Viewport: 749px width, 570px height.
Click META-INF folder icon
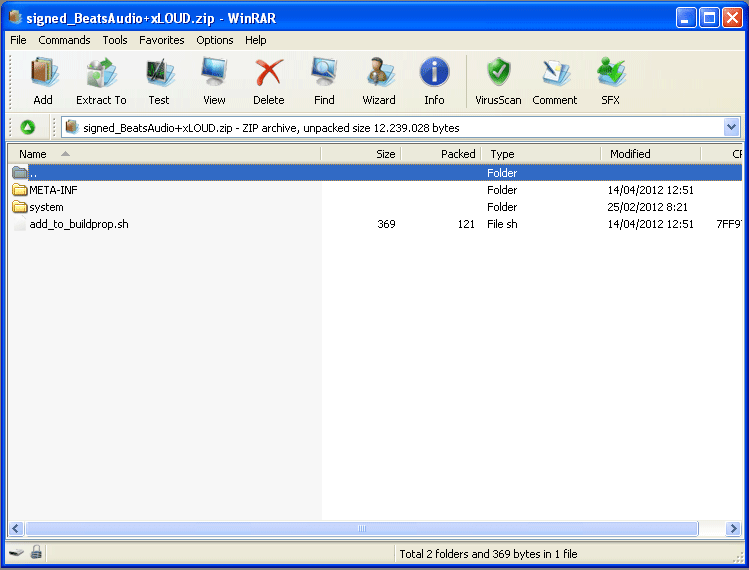[20, 190]
